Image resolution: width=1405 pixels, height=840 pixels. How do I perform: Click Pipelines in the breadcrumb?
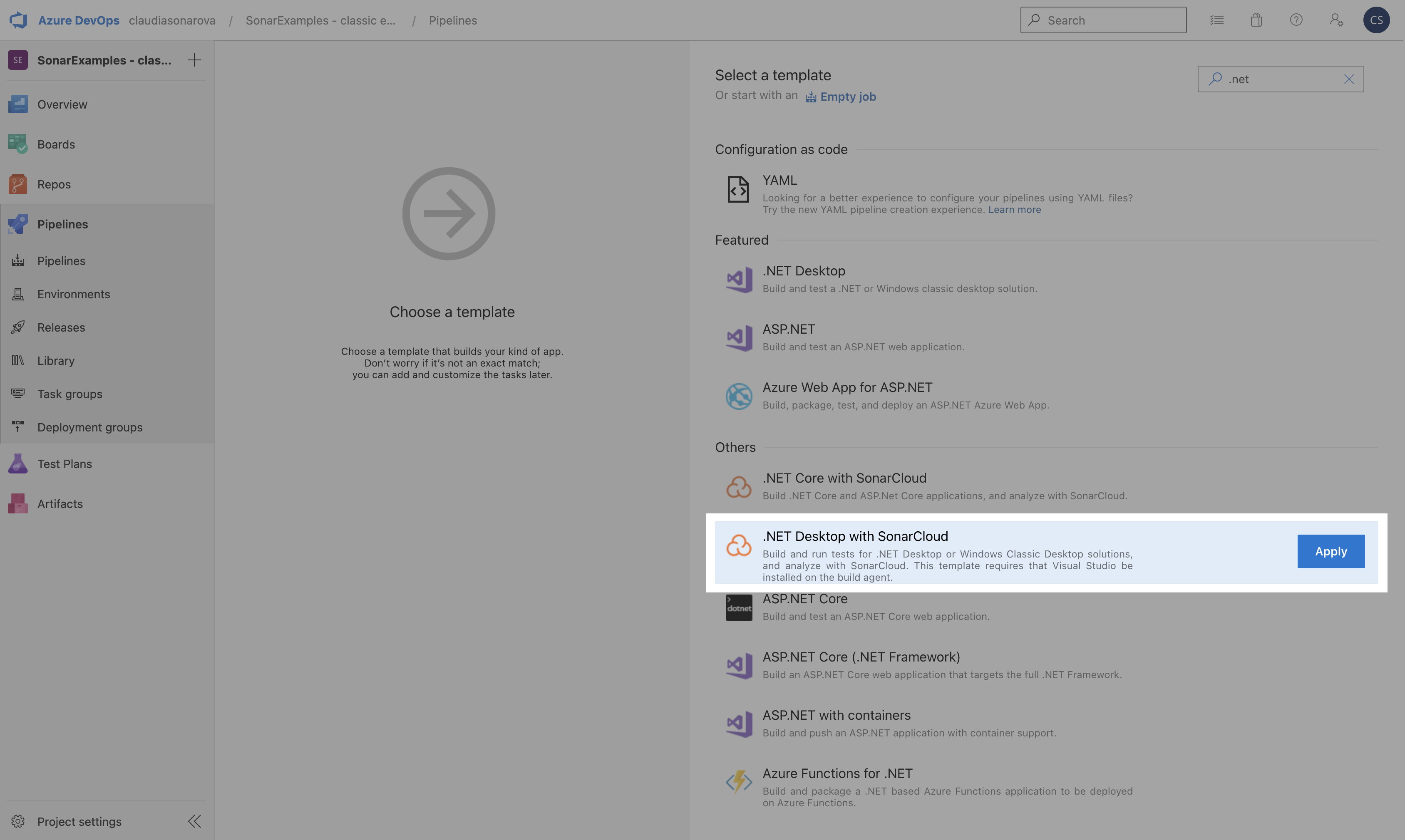click(453, 20)
